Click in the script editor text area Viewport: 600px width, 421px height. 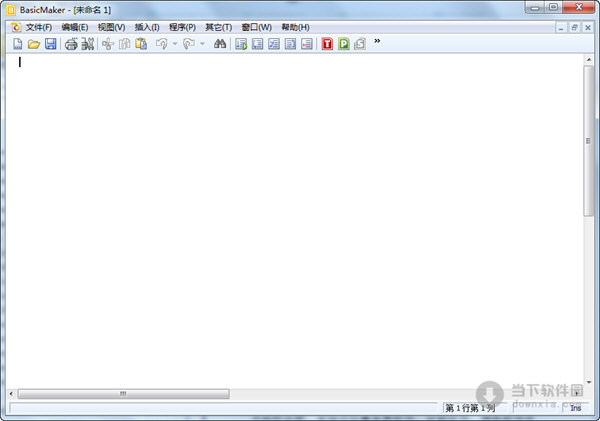click(x=295, y=220)
